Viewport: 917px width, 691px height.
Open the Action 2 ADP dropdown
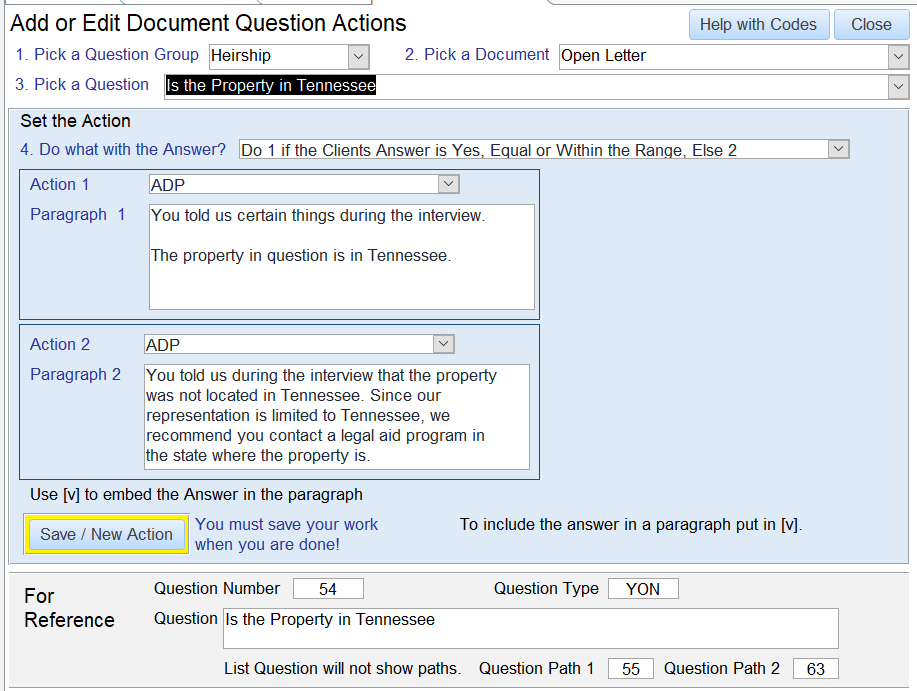click(x=443, y=344)
